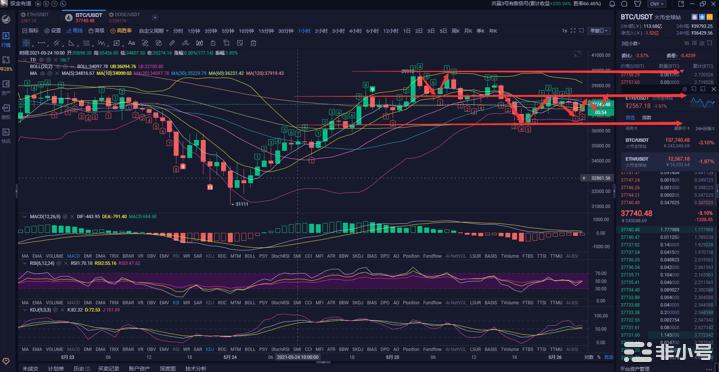
Task: Open KDJ indicator settings gear
Action: coord(55,310)
